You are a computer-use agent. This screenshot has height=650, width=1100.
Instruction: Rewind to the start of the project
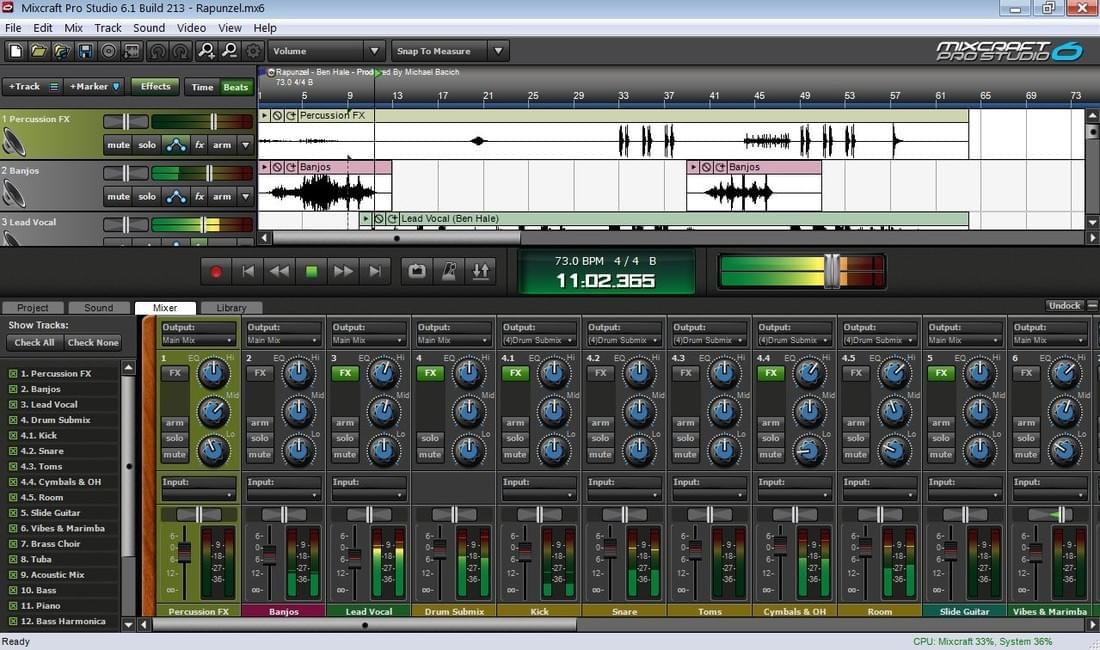click(x=248, y=271)
